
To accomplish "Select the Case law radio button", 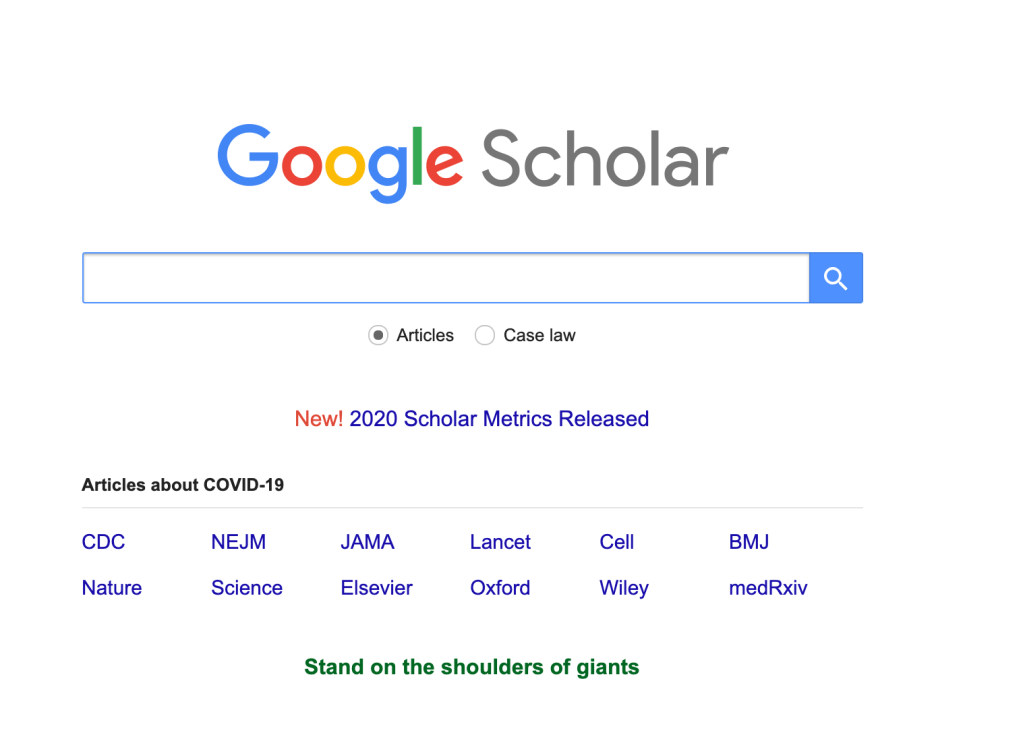I will (485, 336).
